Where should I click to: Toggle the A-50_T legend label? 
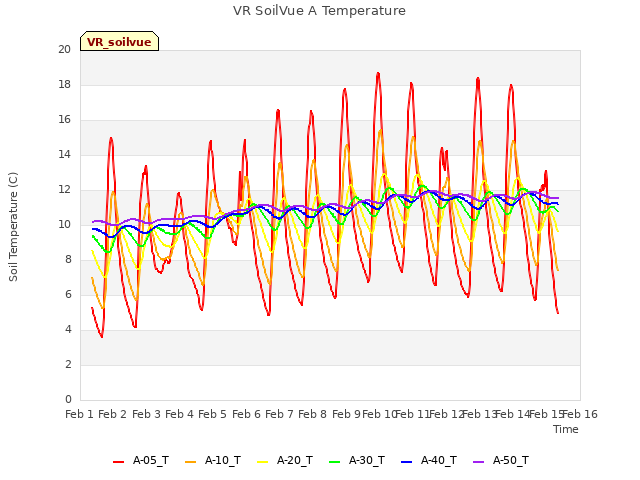(x=511, y=461)
